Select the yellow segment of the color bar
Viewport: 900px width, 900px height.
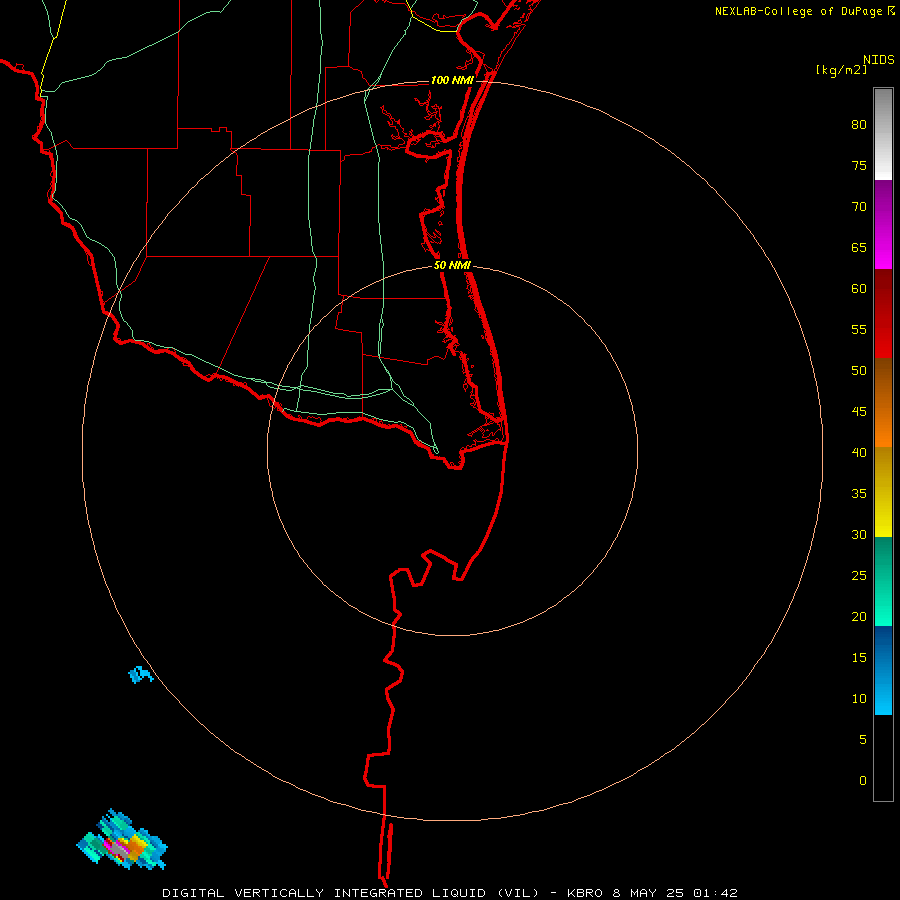(883, 492)
